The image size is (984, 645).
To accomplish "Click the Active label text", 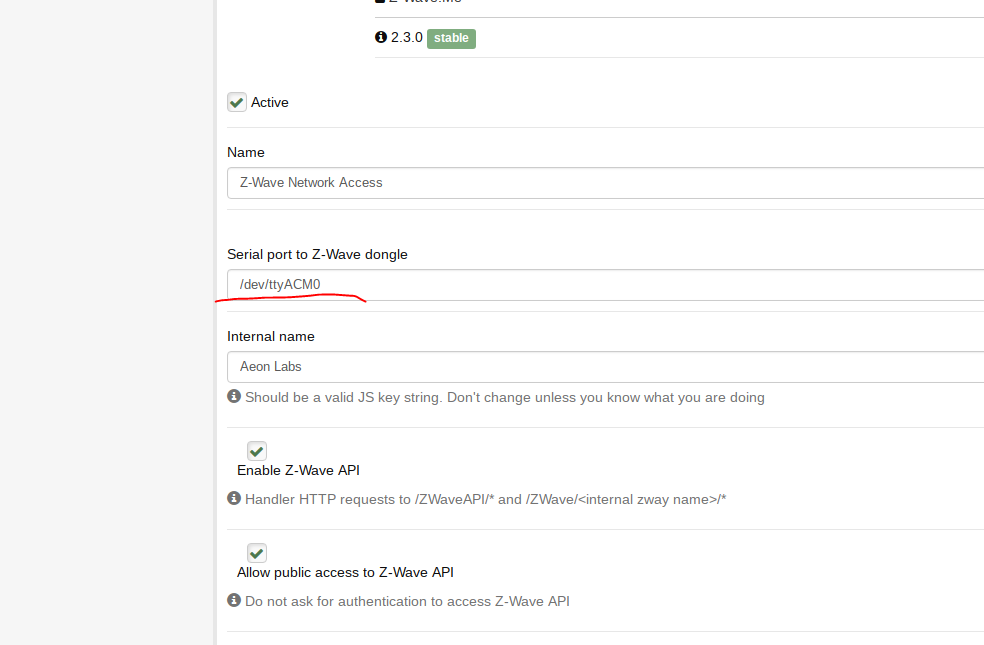I will [x=270, y=102].
